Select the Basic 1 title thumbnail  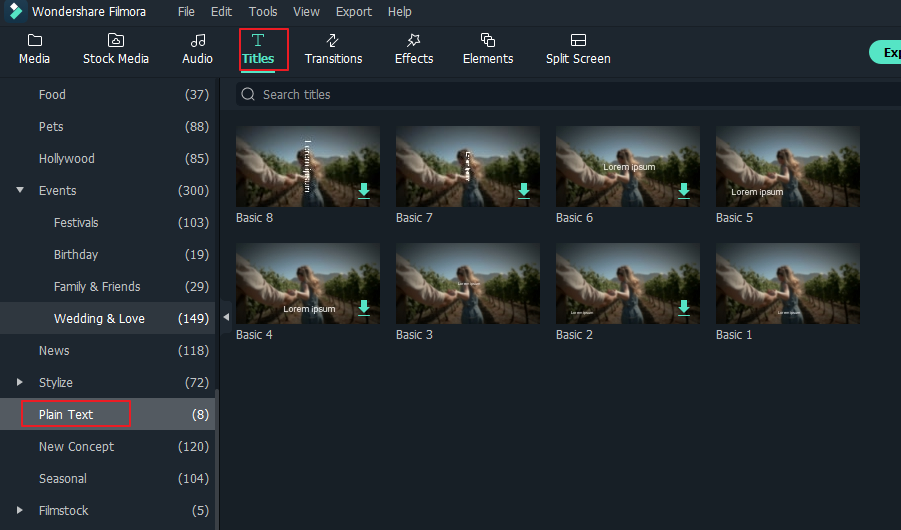point(787,283)
